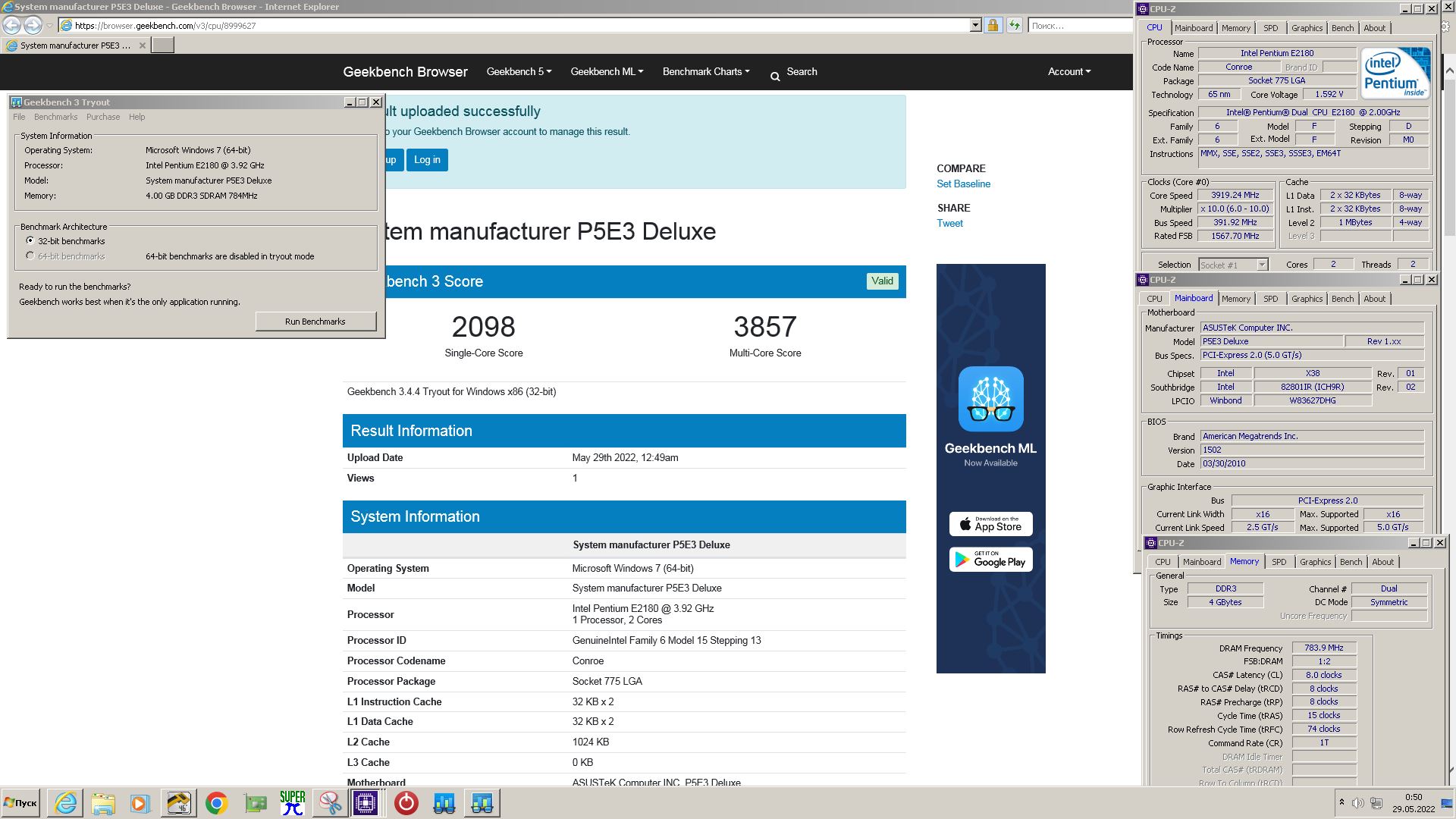Open the recent pages dropdown beside forward arrow

(x=49, y=26)
